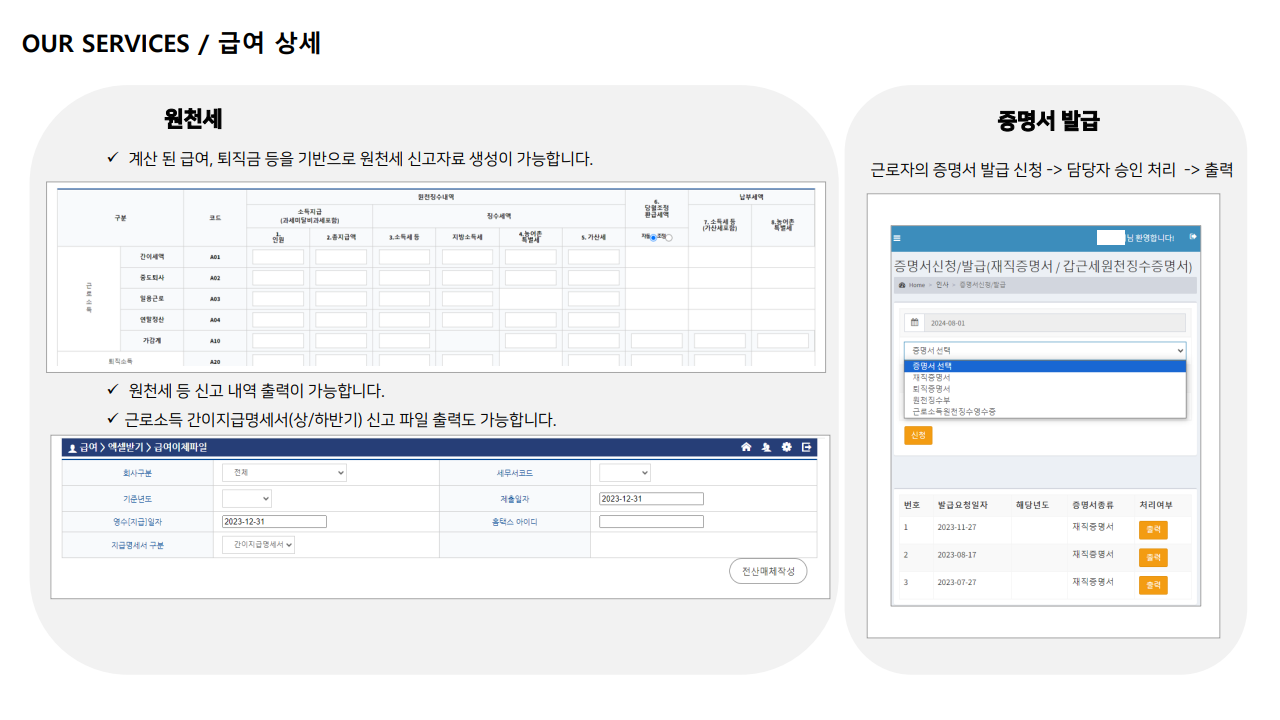Click the calendar icon beside 2024-08-01

tap(914, 323)
